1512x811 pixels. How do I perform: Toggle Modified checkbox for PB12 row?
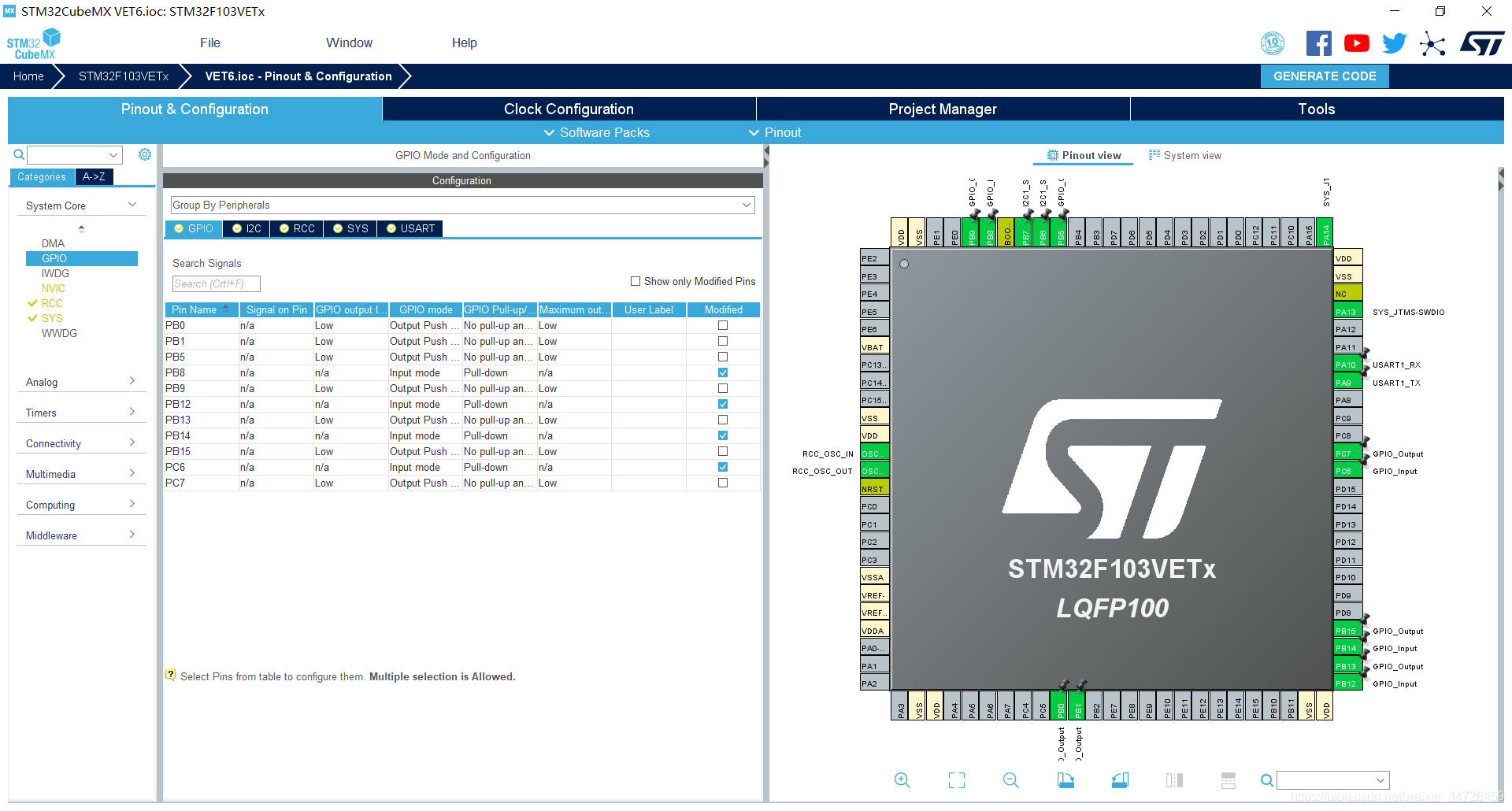point(723,404)
